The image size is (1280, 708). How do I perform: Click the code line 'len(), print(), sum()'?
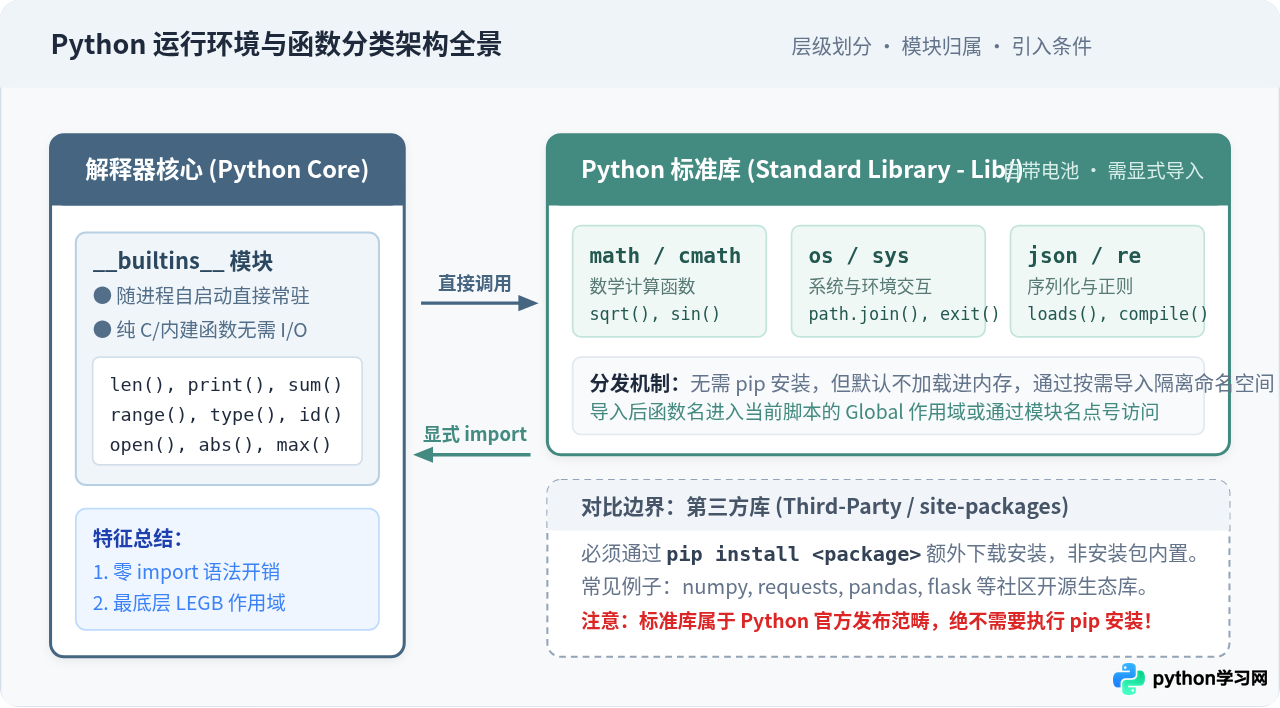point(226,385)
